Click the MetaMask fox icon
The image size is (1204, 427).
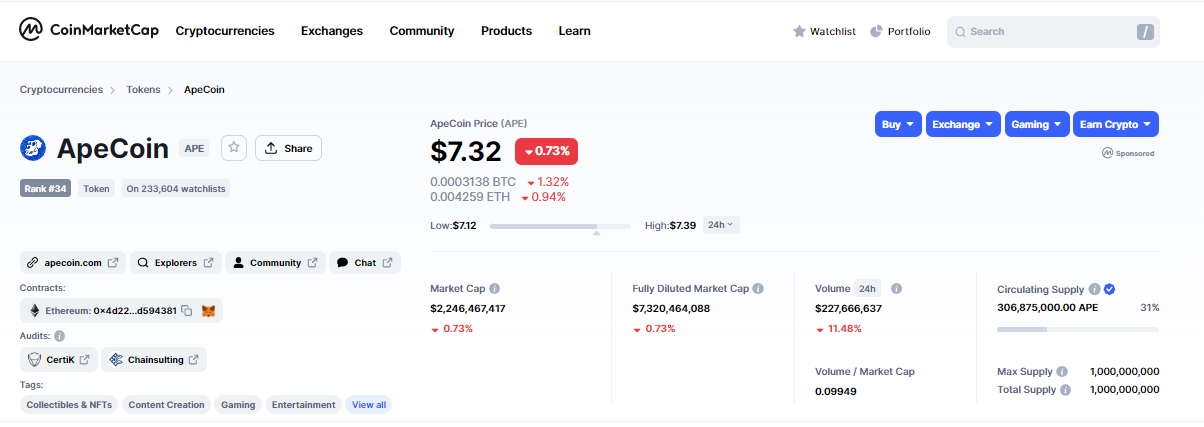coord(209,311)
